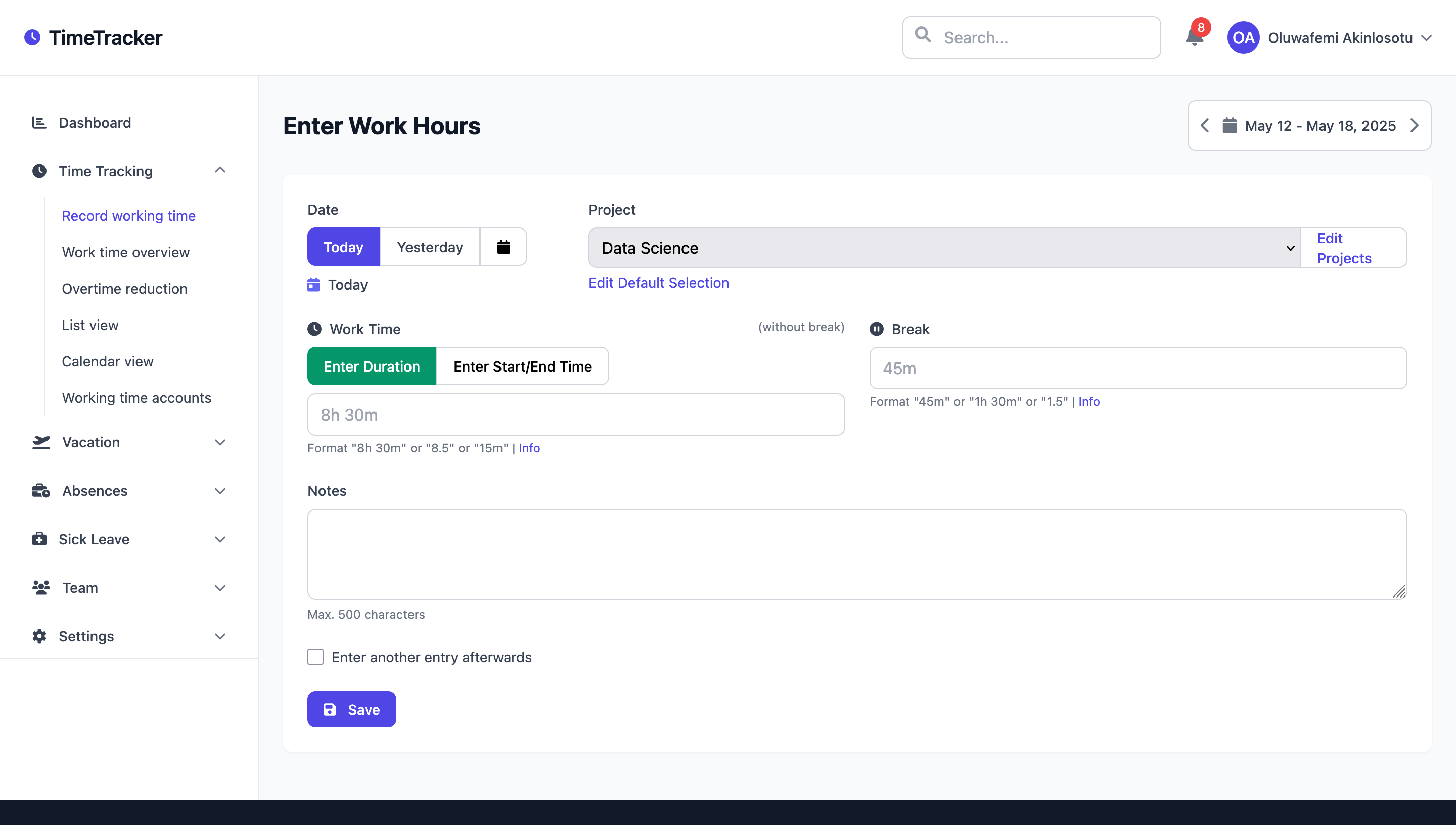Open the user account dropdown chevron
Screen dimensions: 1456x825
(1427, 38)
